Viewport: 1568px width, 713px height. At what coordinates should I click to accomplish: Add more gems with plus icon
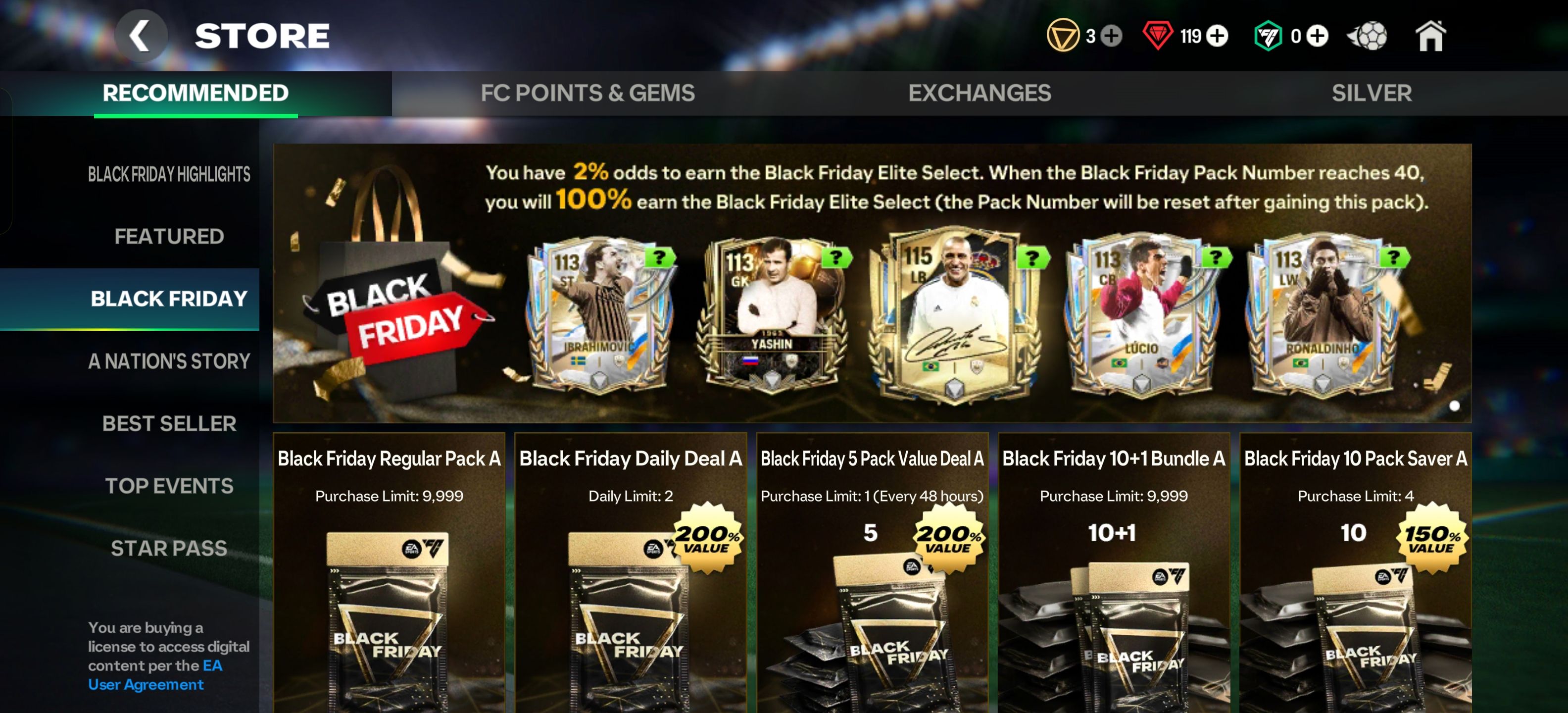(1218, 36)
